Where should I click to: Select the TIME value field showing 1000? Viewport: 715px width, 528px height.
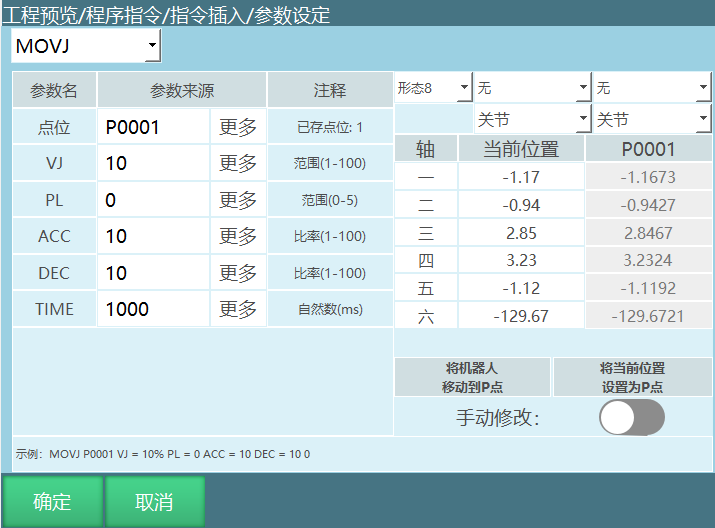point(153,309)
